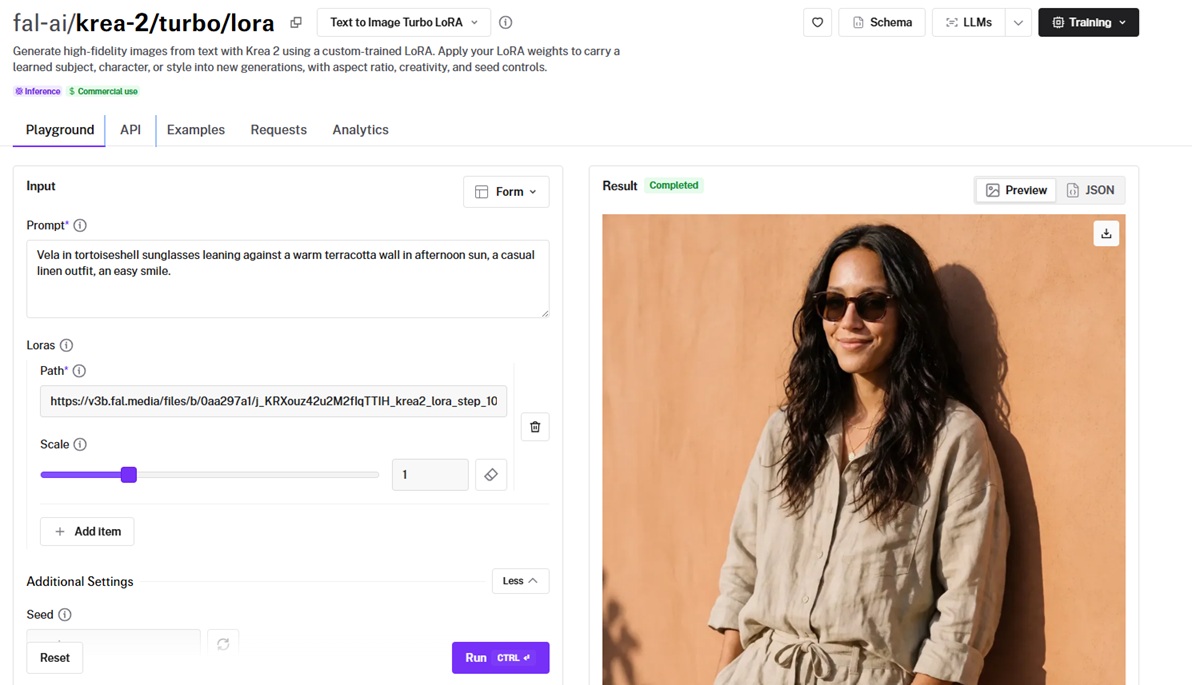Expand the Form input mode dropdown

[x=506, y=192]
